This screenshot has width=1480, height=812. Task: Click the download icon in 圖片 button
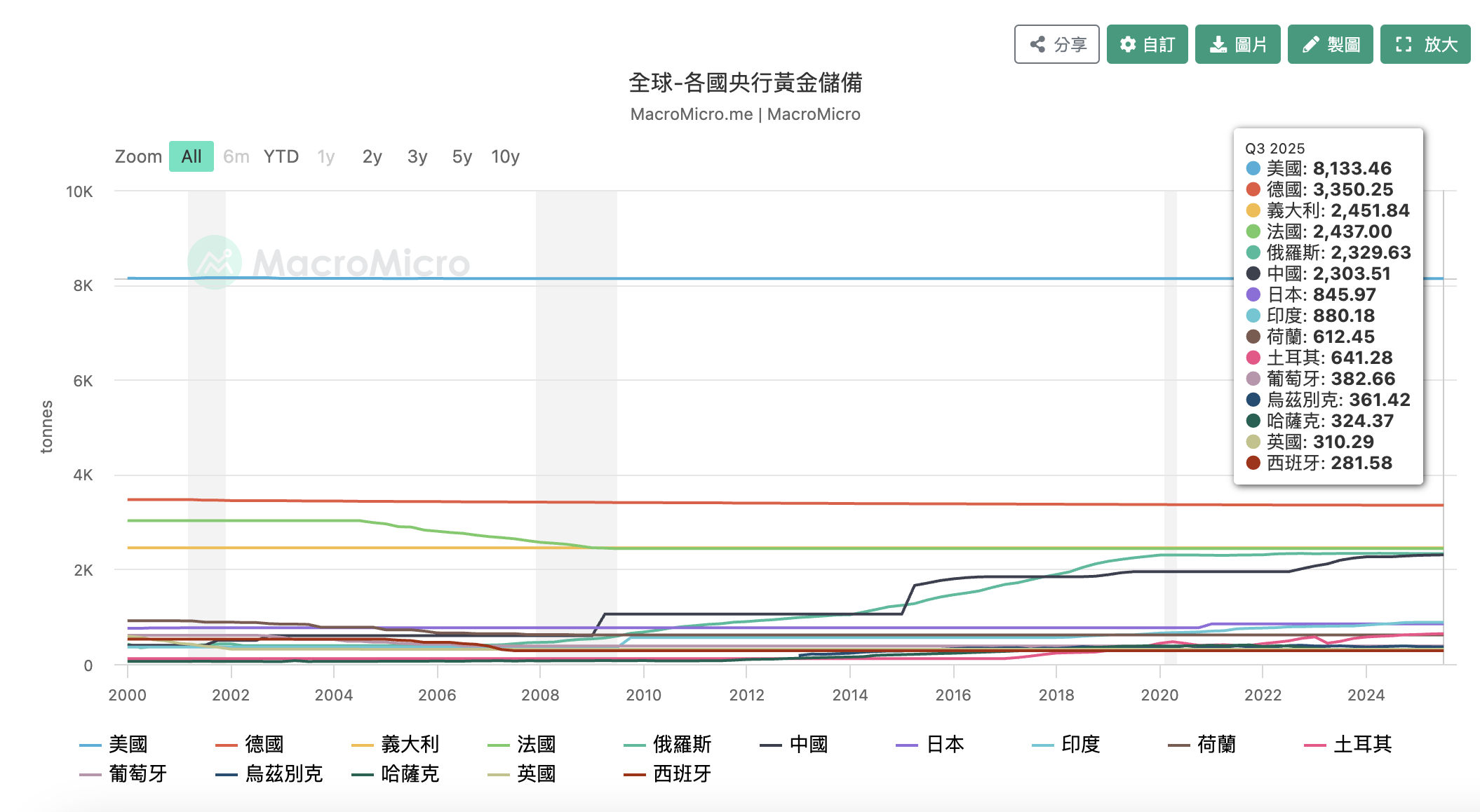tap(1218, 44)
